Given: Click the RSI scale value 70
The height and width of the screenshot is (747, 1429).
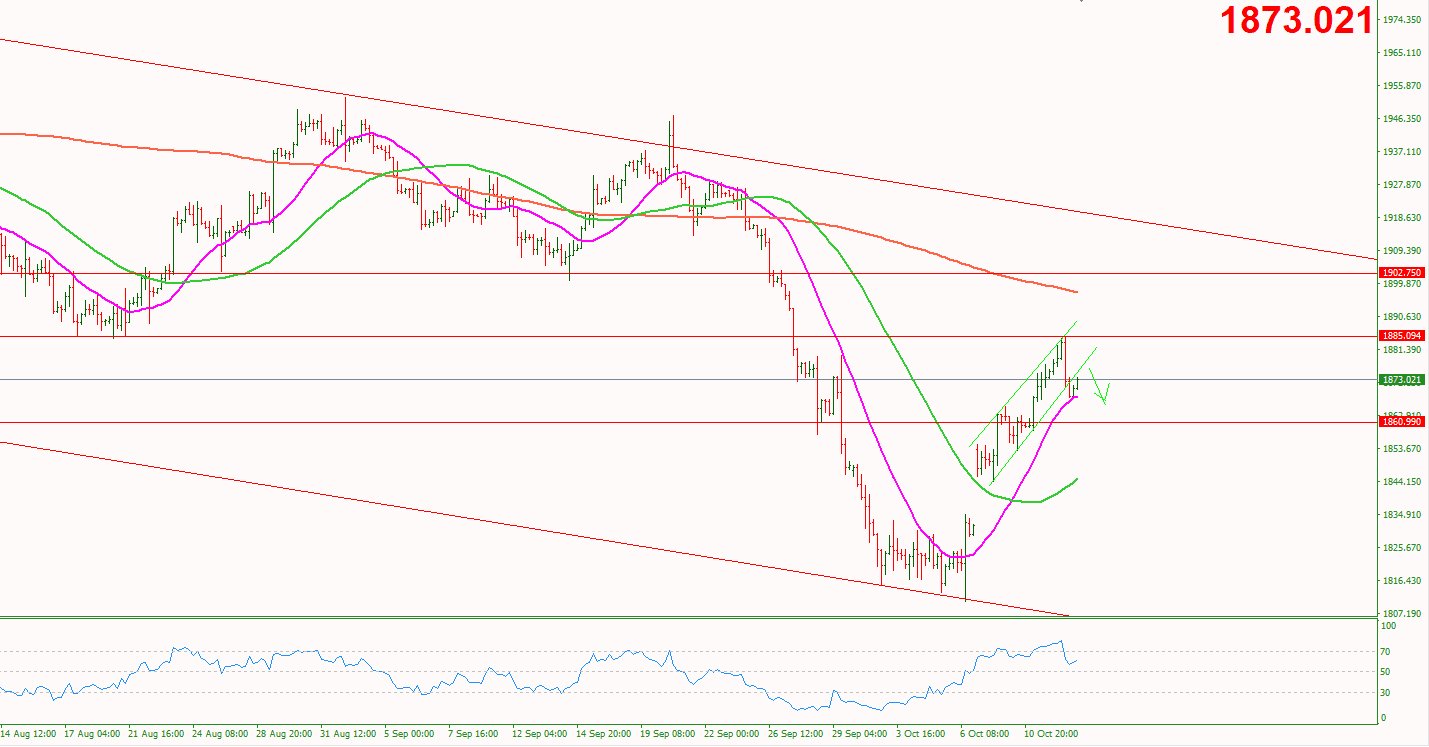Looking at the screenshot, I should pyautogui.click(x=1386, y=652).
